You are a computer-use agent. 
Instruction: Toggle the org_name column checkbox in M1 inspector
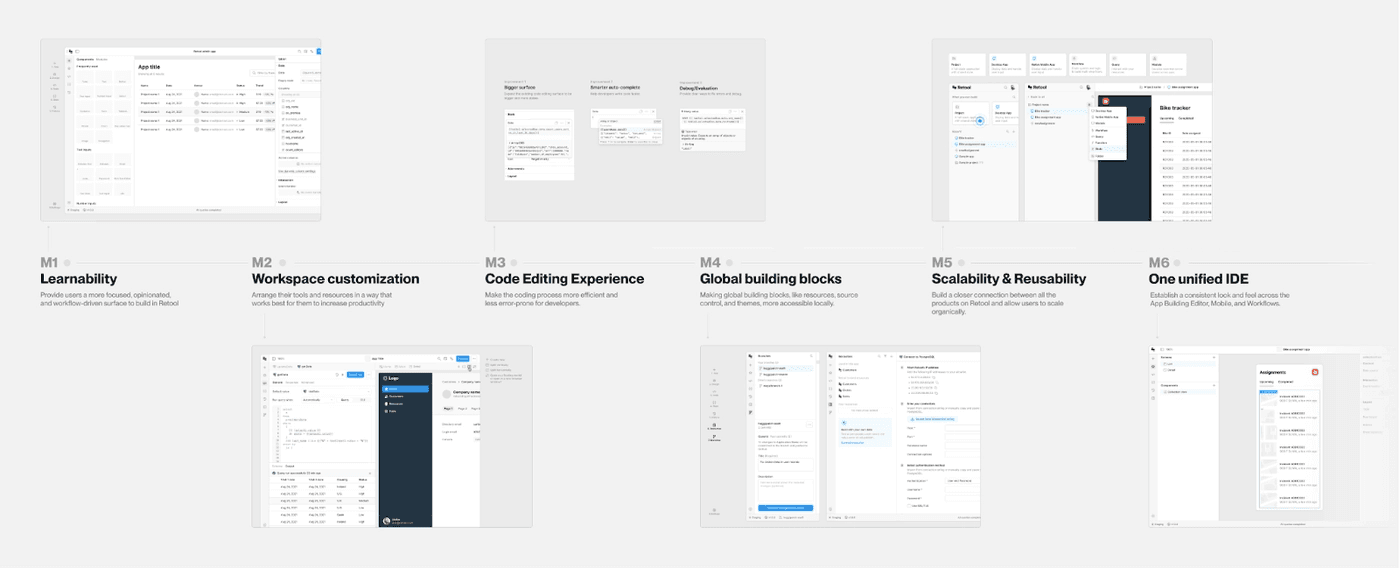(282, 106)
